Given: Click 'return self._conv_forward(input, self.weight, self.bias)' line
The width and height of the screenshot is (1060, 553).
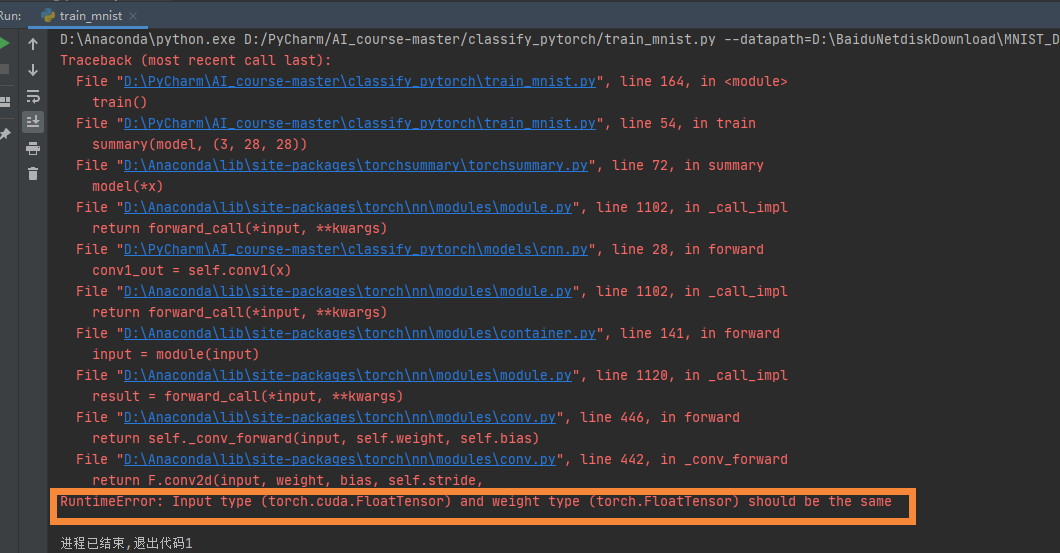Looking at the screenshot, I should tap(315, 438).
